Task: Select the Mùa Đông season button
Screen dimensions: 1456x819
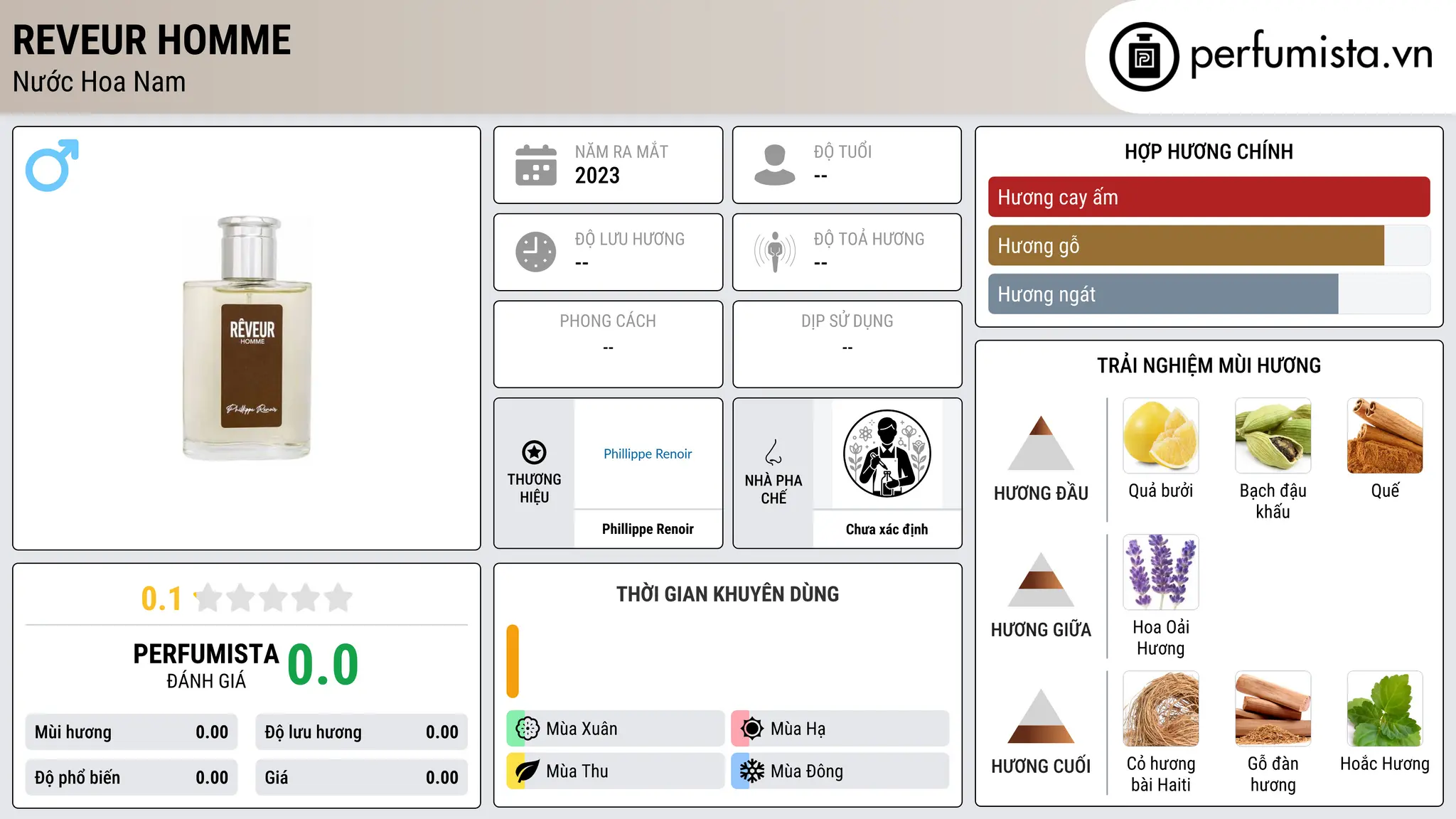Action: click(x=840, y=771)
